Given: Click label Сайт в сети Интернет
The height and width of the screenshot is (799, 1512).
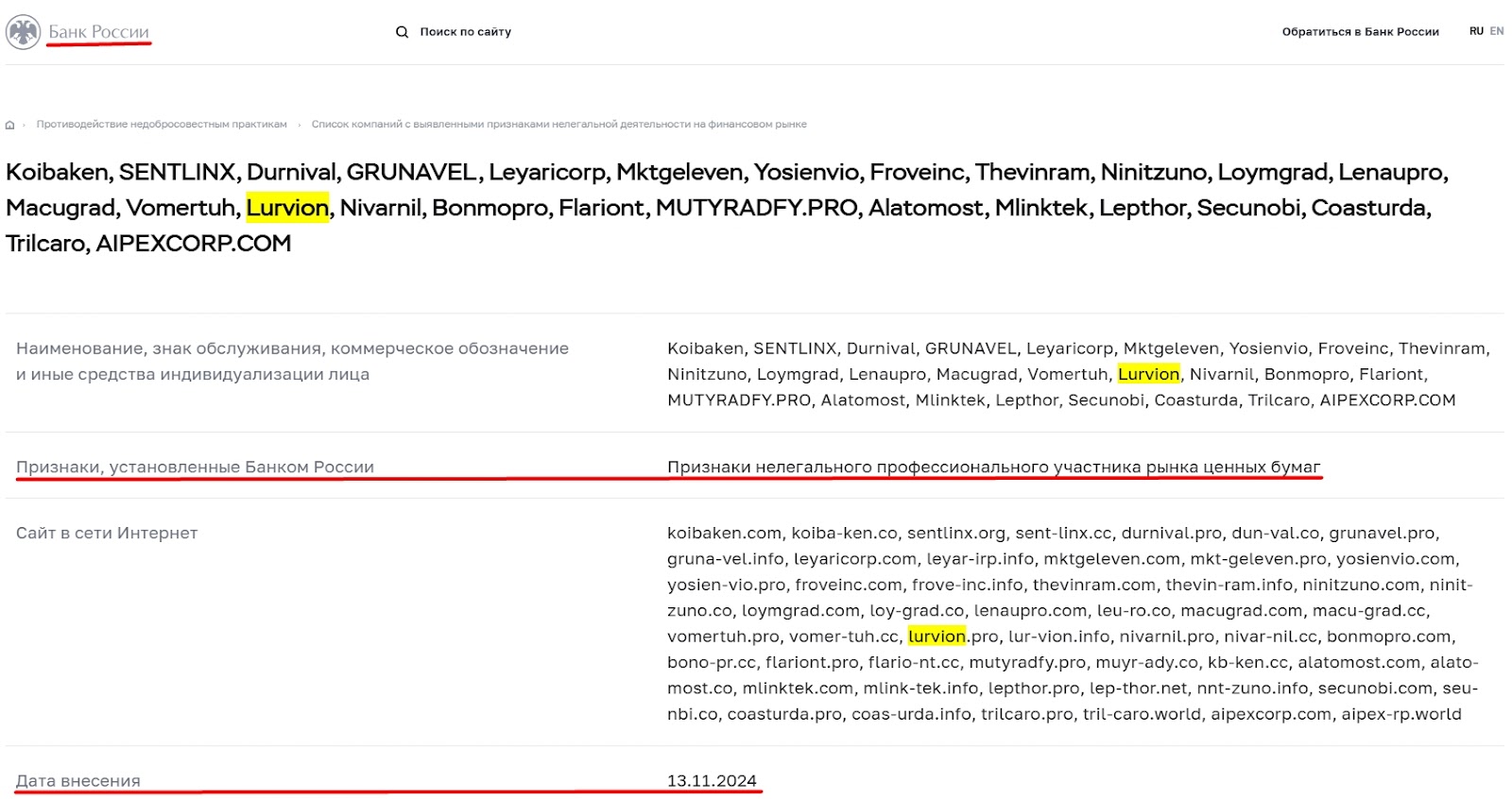Looking at the screenshot, I should tap(107, 533).
